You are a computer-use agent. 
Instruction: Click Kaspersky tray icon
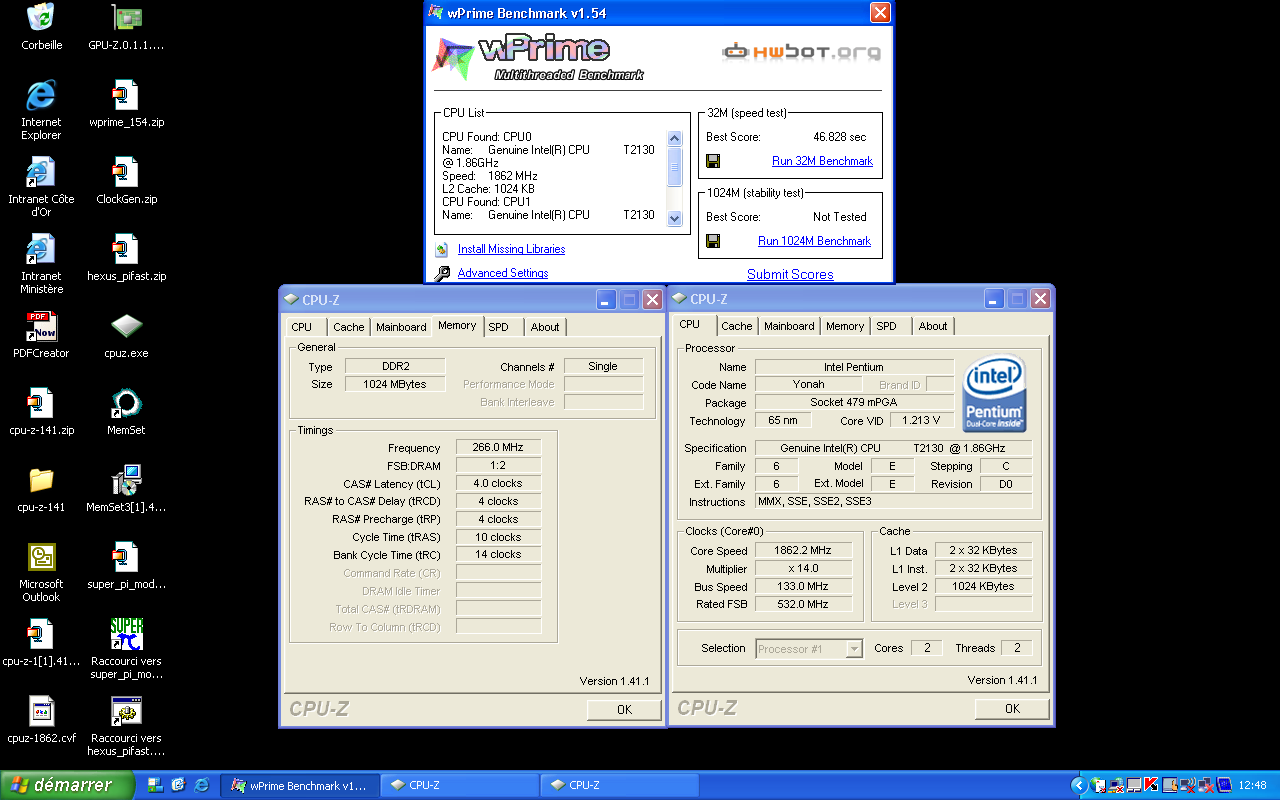pos(1151,785)
